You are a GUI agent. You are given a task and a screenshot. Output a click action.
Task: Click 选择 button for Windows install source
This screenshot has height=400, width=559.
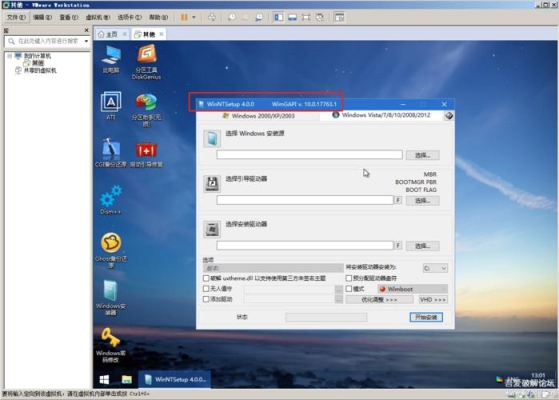point(422,155)
